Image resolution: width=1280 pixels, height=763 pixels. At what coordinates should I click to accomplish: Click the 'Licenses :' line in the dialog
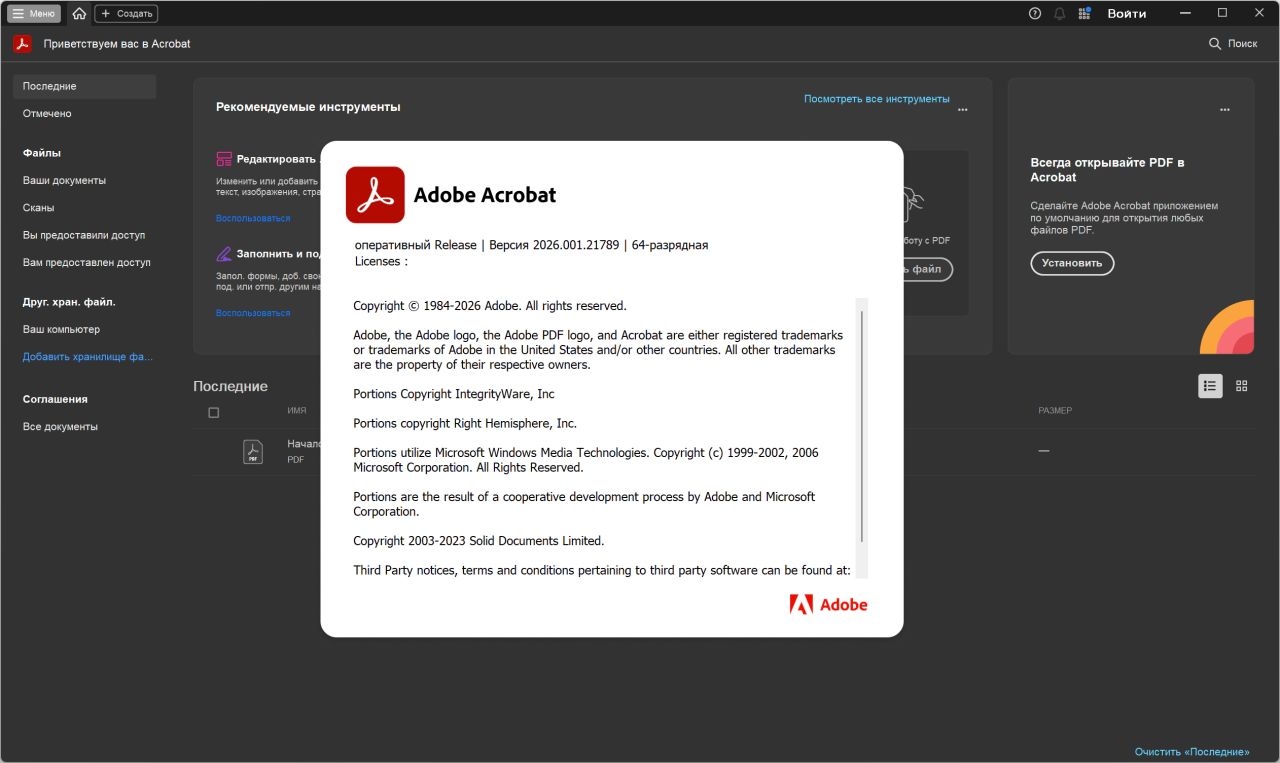click(x=381, y=261)
